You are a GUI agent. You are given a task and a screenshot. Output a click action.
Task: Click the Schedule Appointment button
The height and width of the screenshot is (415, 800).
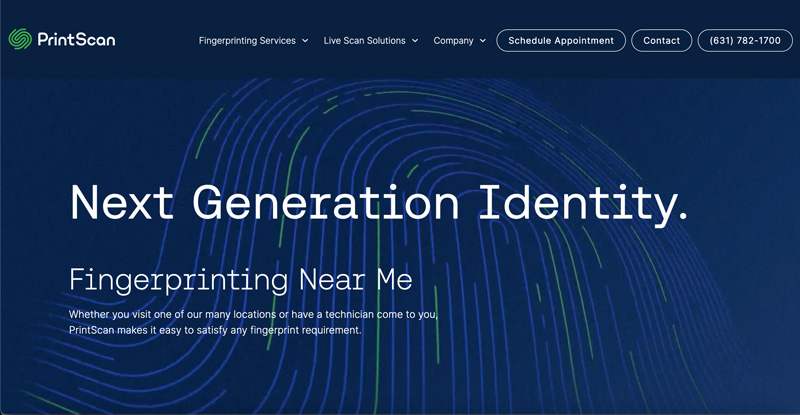[x=561, y=40]
